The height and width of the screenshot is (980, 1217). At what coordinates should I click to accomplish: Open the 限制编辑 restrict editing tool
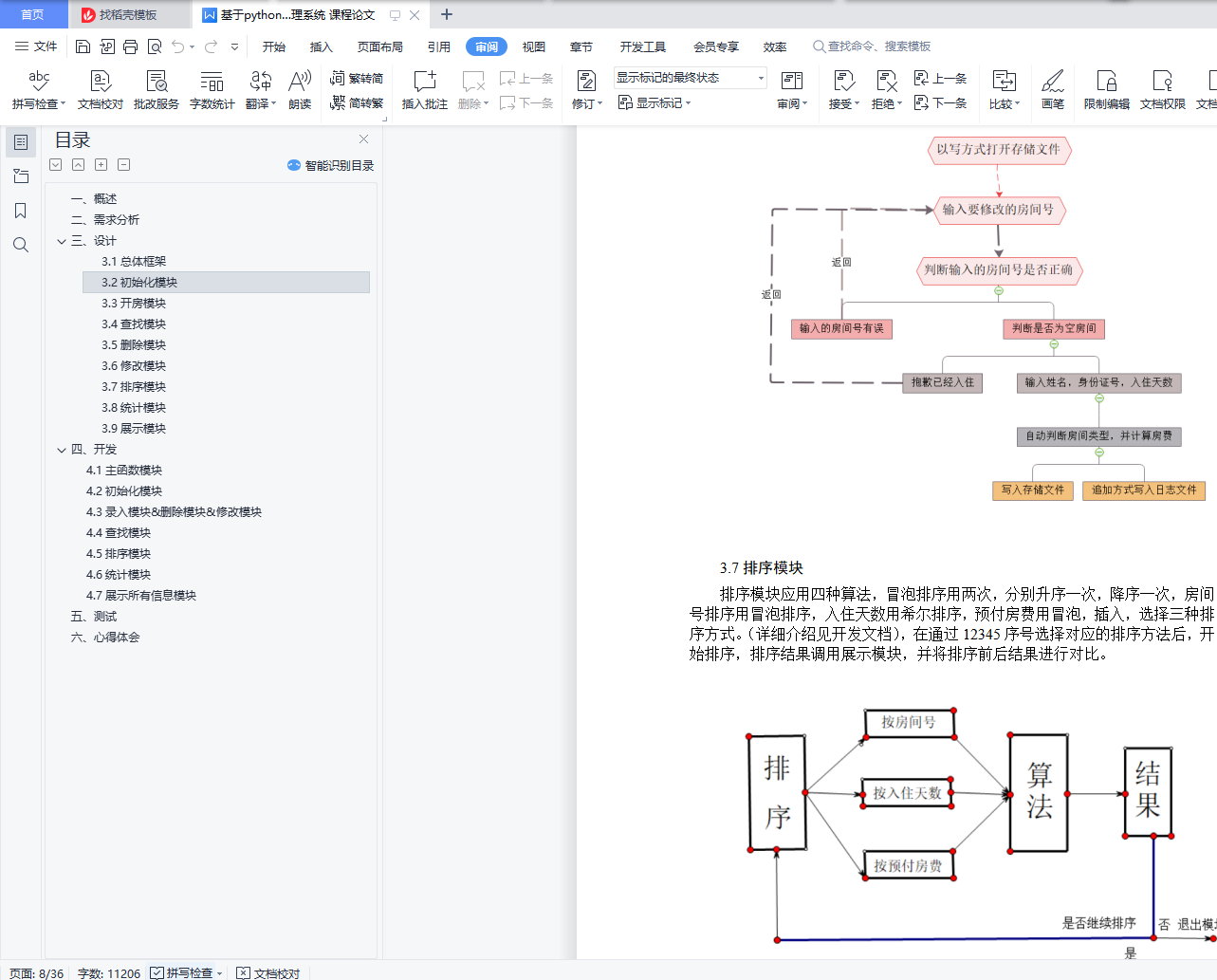(1107, 90)
